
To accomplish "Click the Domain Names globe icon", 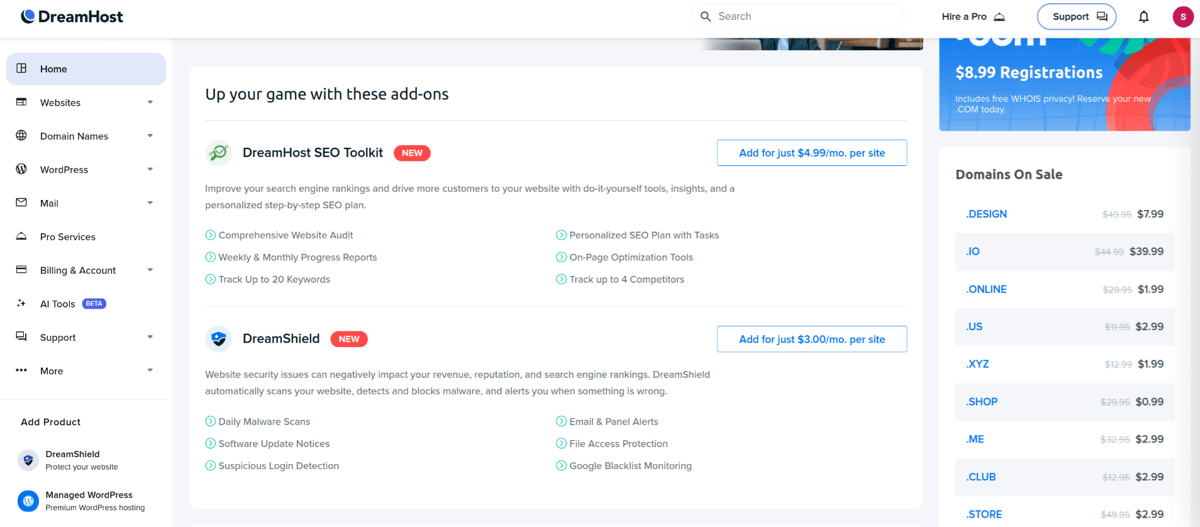I will pos(21,135).
